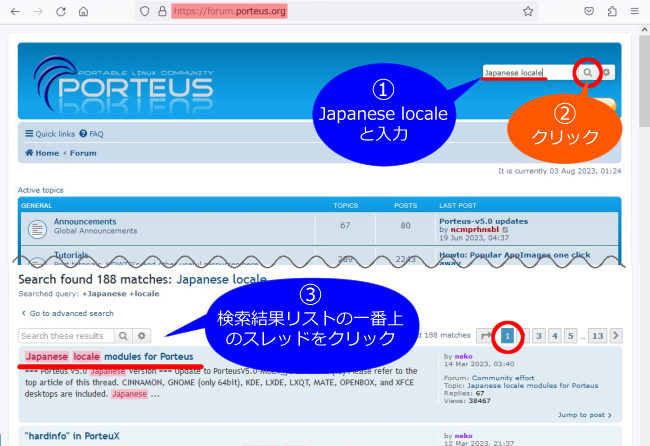
Task: Click the Home house icon in breadcrumbs
Action: click(x=29, y=153)
